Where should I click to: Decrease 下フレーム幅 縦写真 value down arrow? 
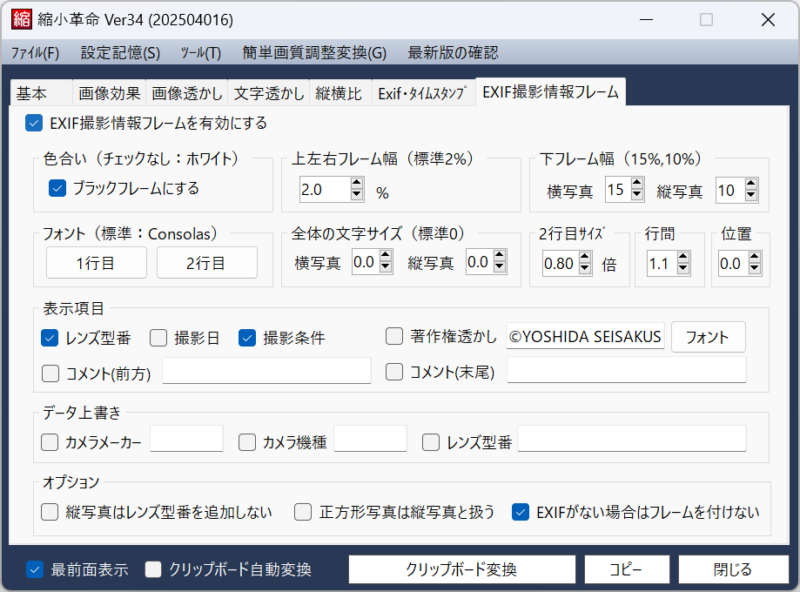pyautogui.click(x=751, y=195)
